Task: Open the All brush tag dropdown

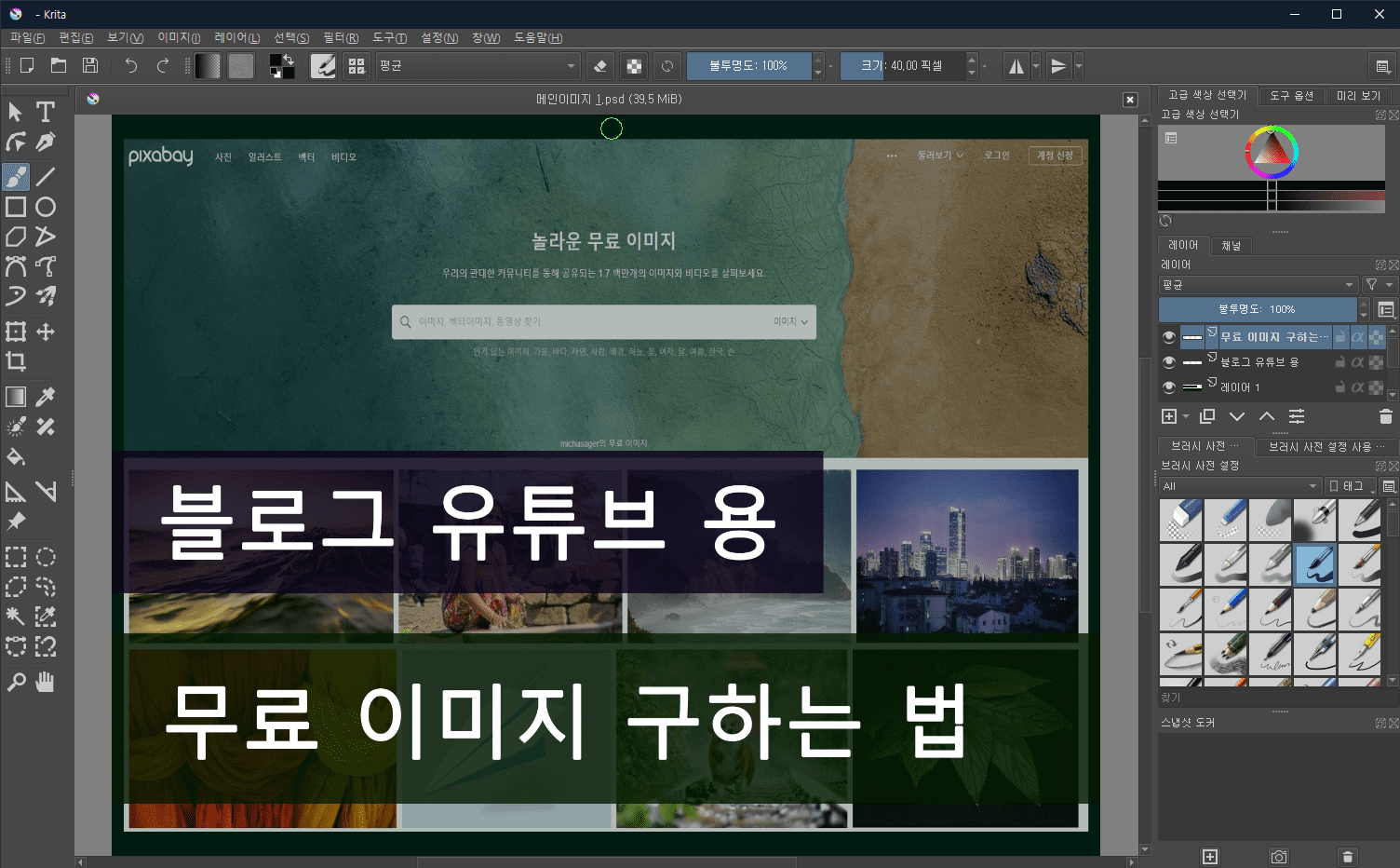Action: (x=1240, y=485)
